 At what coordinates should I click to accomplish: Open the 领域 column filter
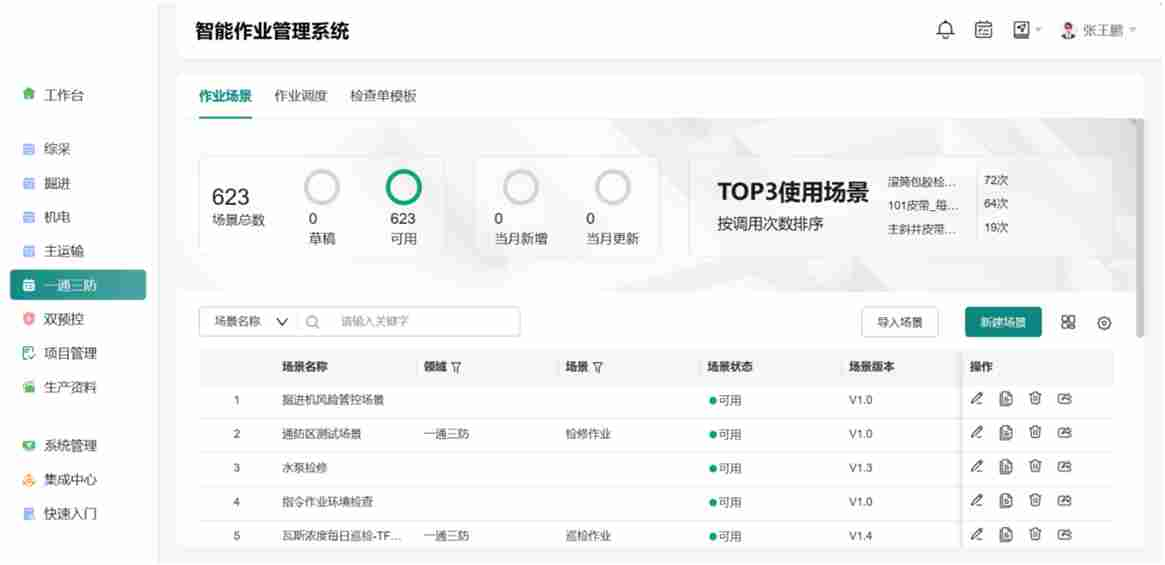456,367
